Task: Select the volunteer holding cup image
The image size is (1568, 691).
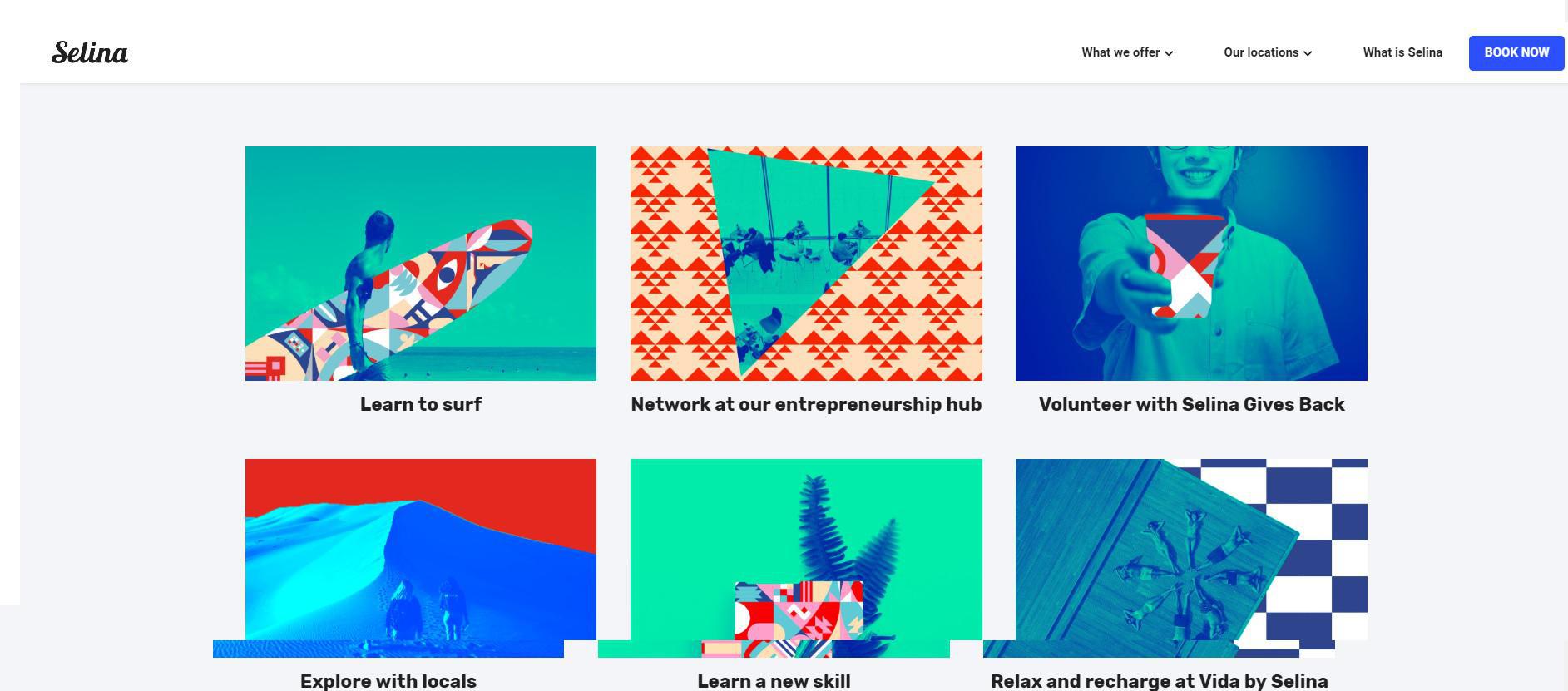Action: coord(1191,264)
